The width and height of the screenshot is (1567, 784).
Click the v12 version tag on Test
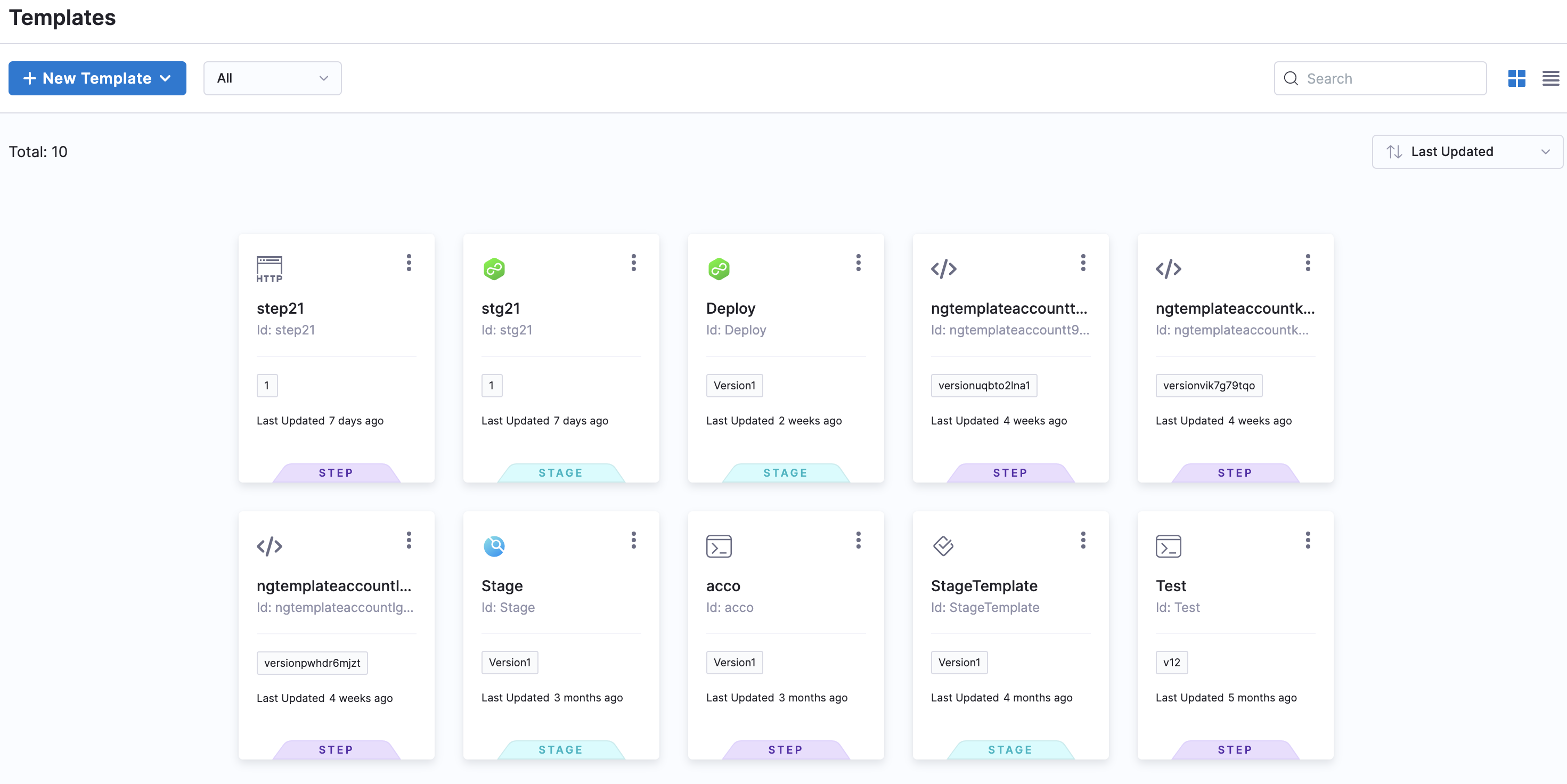click(x=1171, y=663)
